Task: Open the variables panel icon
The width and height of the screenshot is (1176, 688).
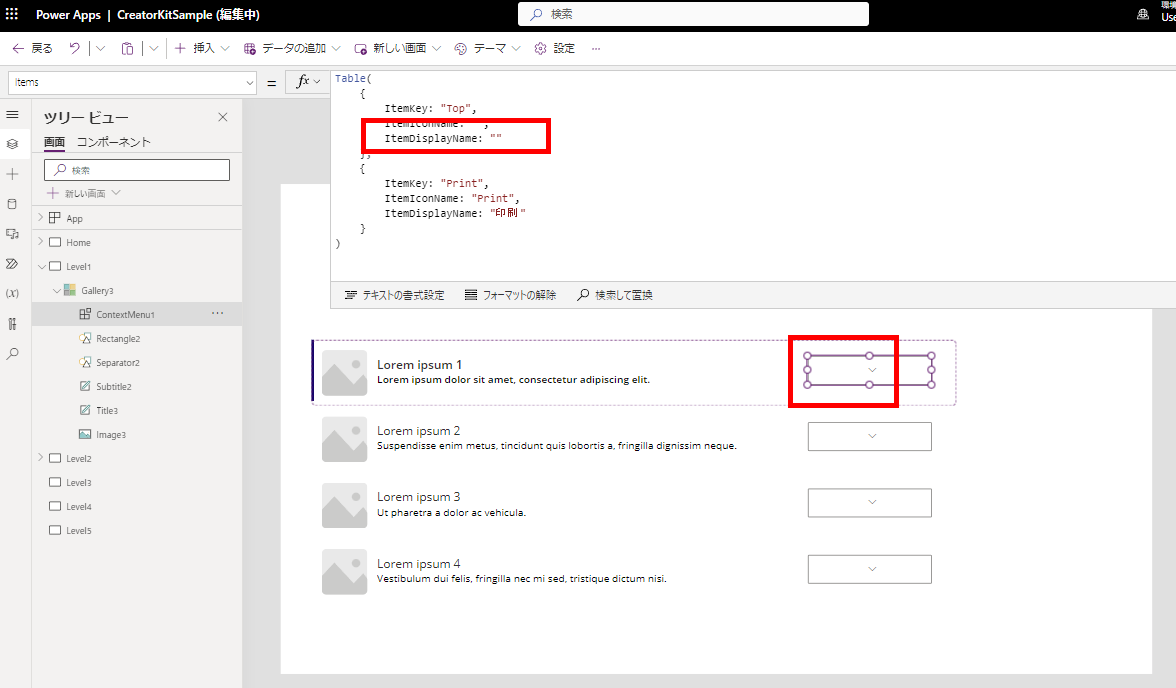Action: tap(13, 293)
